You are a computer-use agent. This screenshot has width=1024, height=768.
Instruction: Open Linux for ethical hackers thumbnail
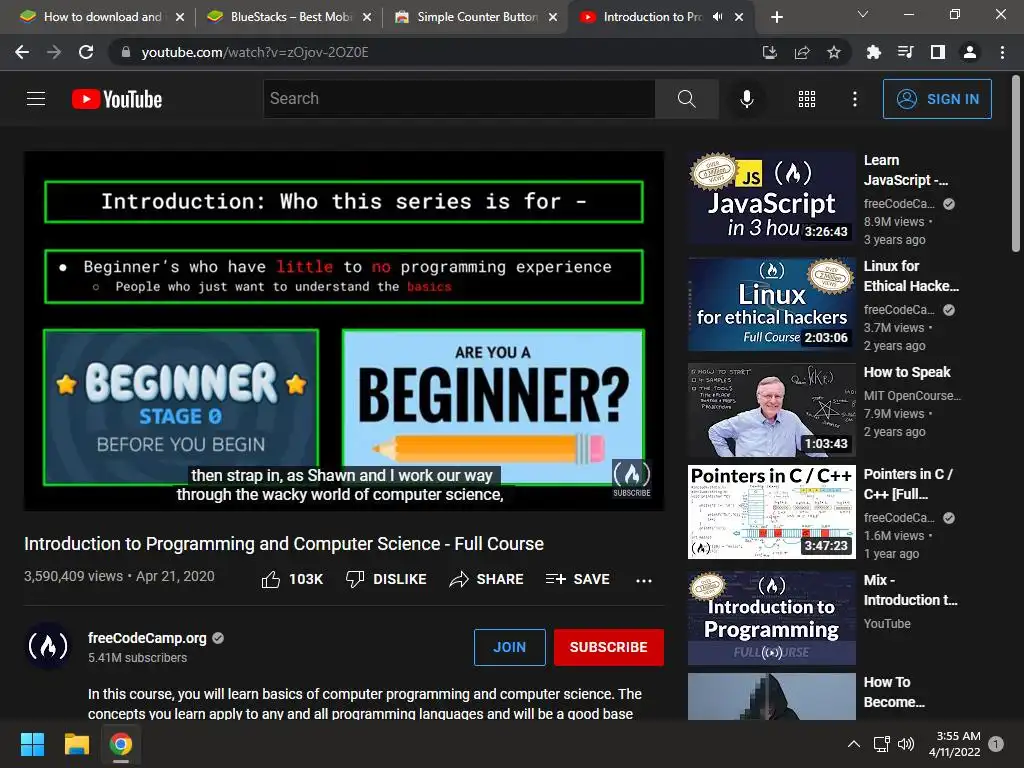coord(771,304)
